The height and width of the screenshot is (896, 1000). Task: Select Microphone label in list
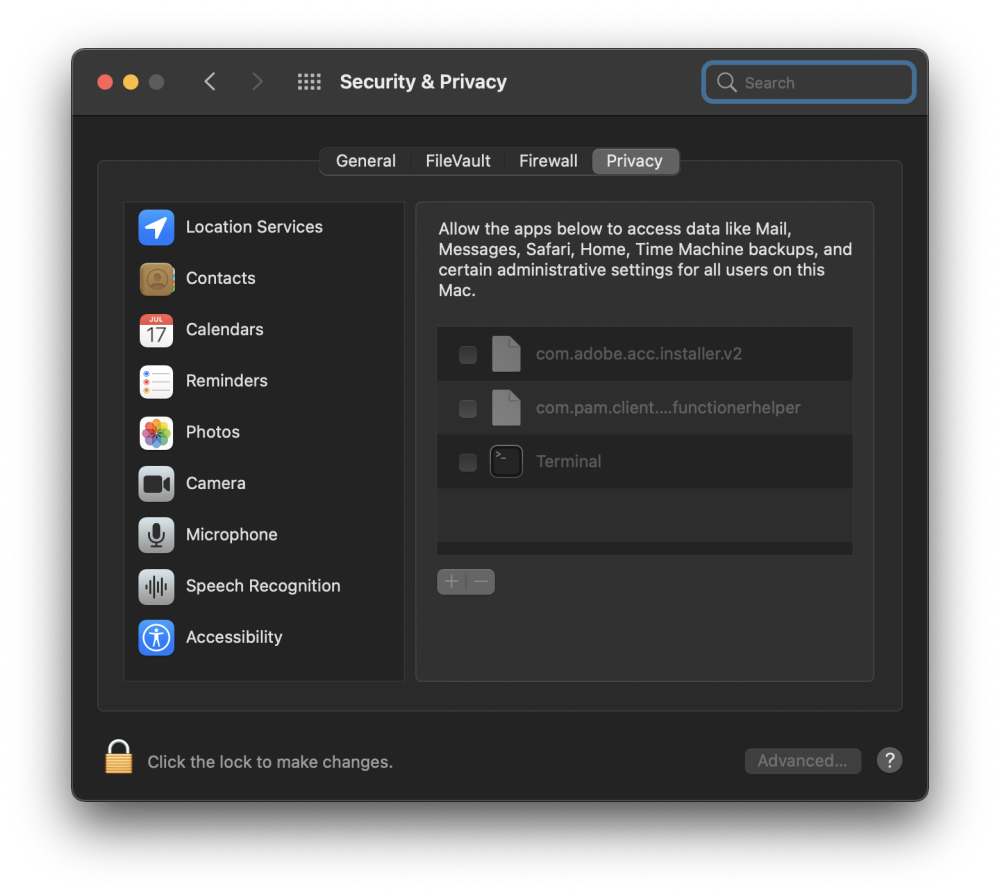click(x=232, y=535)
